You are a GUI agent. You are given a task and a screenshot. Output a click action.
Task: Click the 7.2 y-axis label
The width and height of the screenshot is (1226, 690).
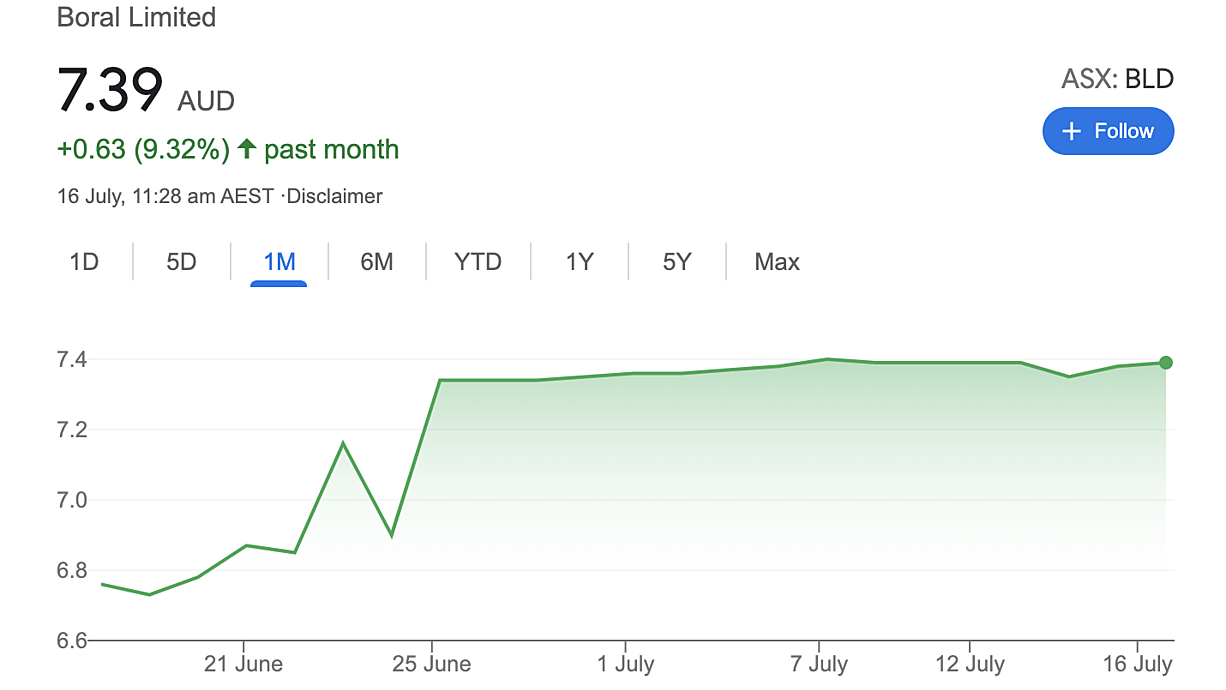click(x=70, y=430)
